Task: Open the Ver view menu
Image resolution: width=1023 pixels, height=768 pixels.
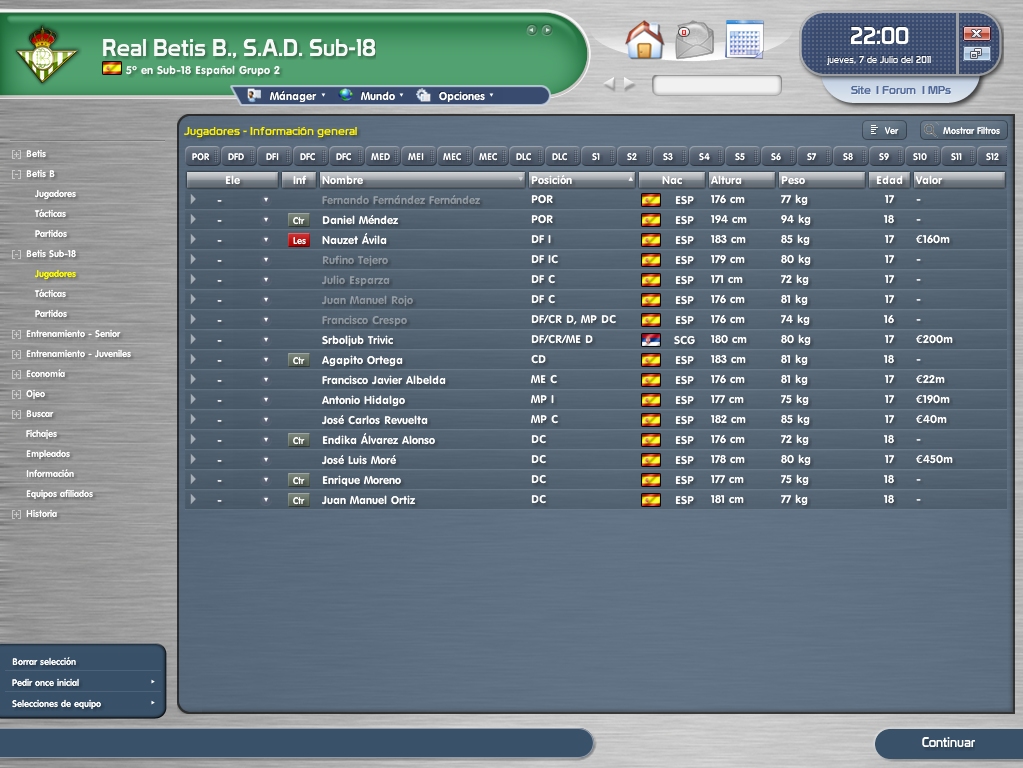Action: pyautogui.click(x=884, y=131)
